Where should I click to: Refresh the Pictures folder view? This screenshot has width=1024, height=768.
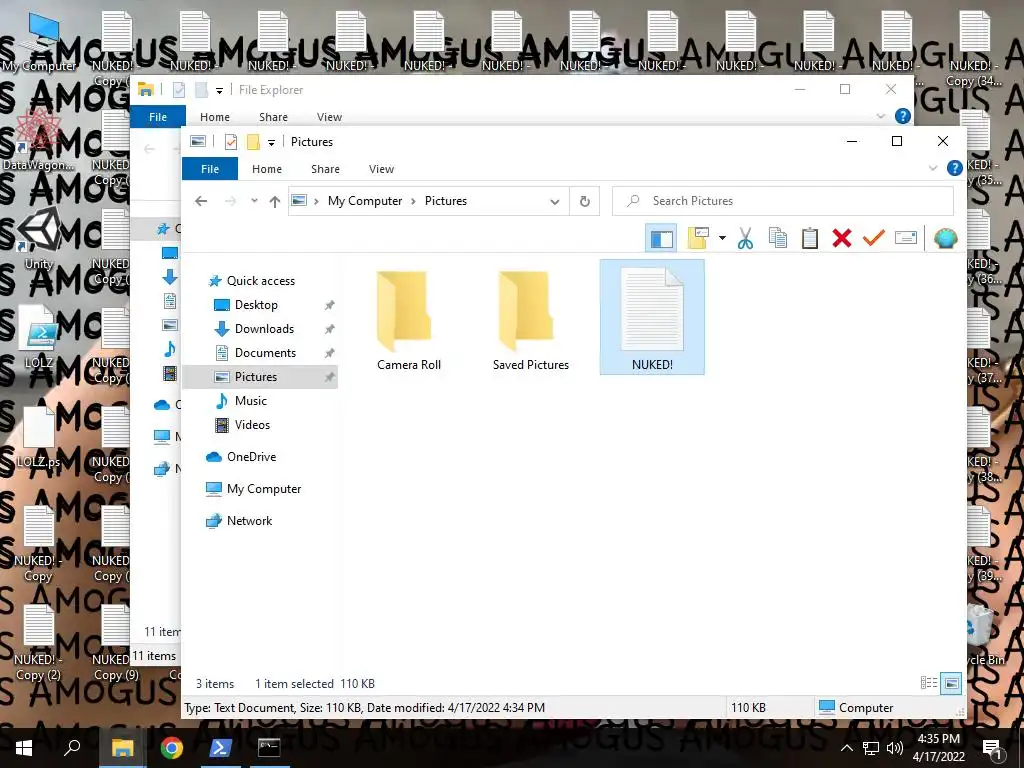[584, 201]
